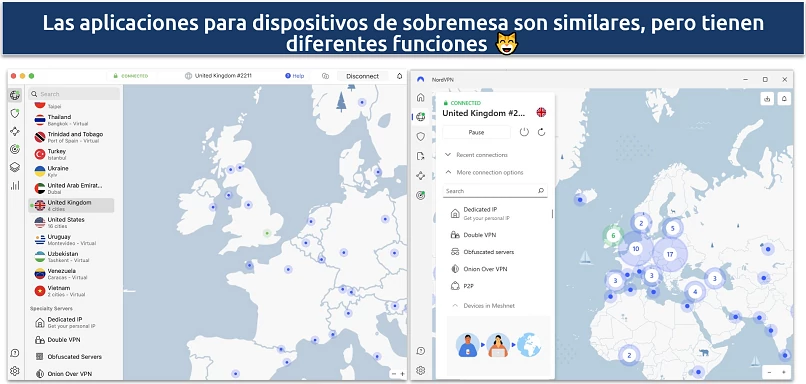Viewport: 806px width, 384px height.
Task: Open Home icon in Windows NordVPN sidebar
Action: point(420,97)
